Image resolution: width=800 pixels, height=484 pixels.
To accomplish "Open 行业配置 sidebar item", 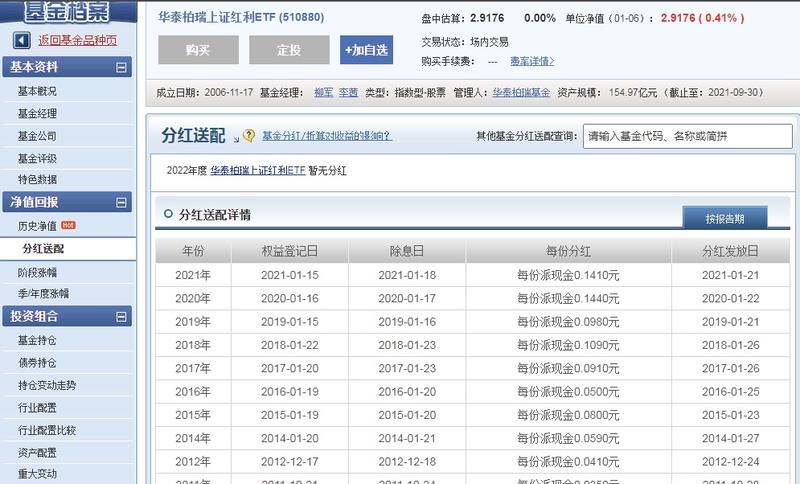I will click(x=37, y=407).
